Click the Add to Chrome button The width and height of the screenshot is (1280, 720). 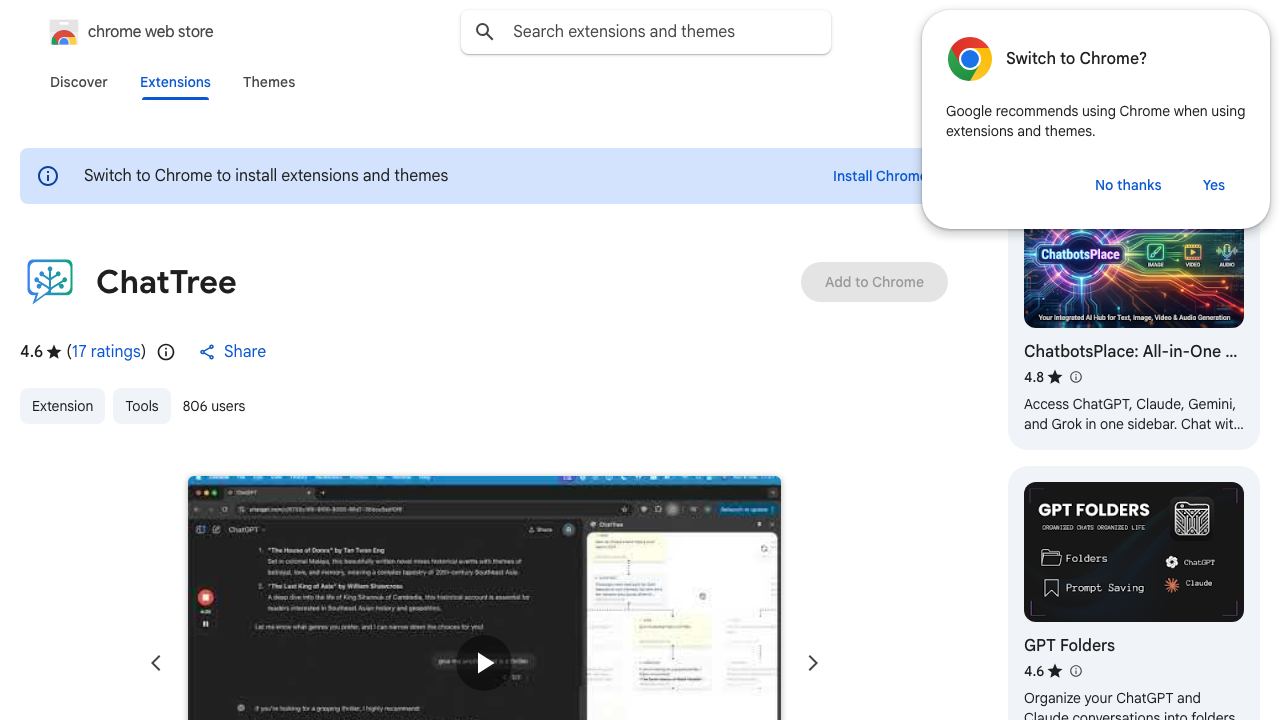coord(874,282)
